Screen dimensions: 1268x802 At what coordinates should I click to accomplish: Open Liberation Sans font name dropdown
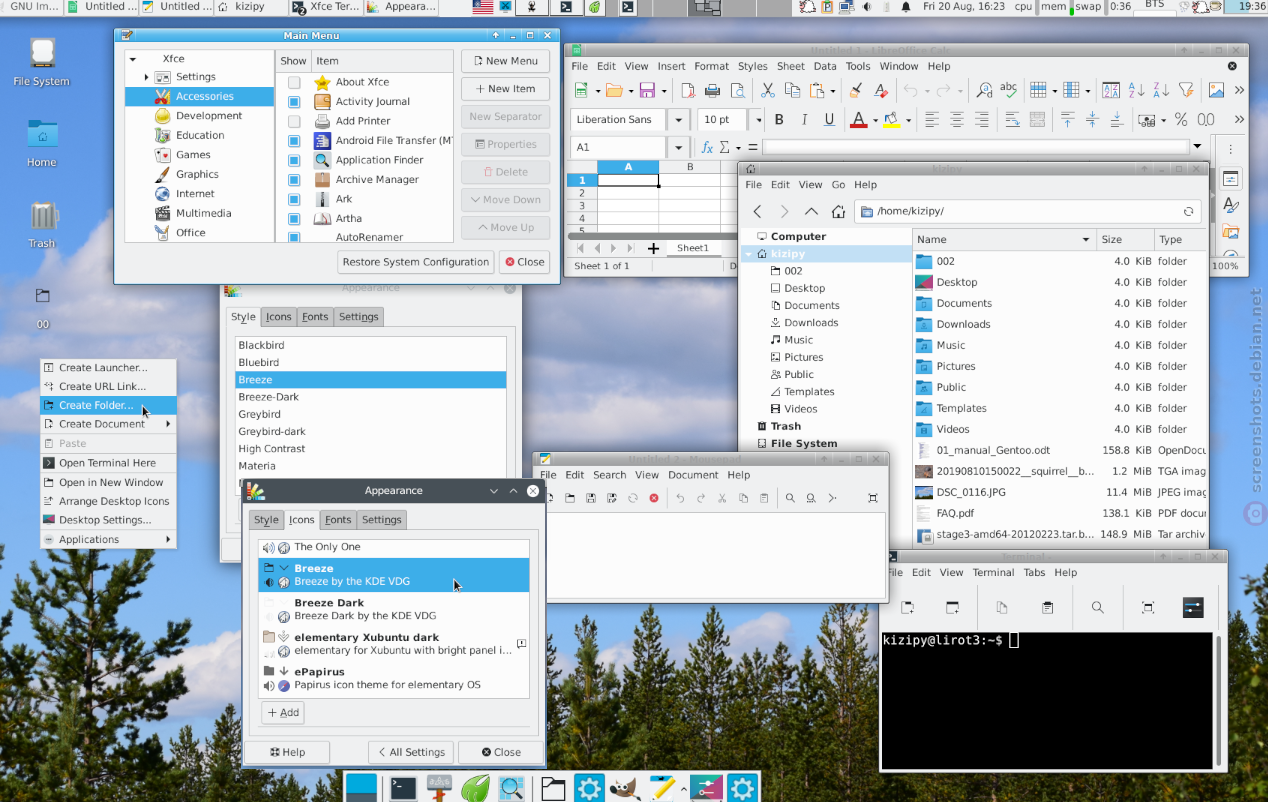pos(678,120)
